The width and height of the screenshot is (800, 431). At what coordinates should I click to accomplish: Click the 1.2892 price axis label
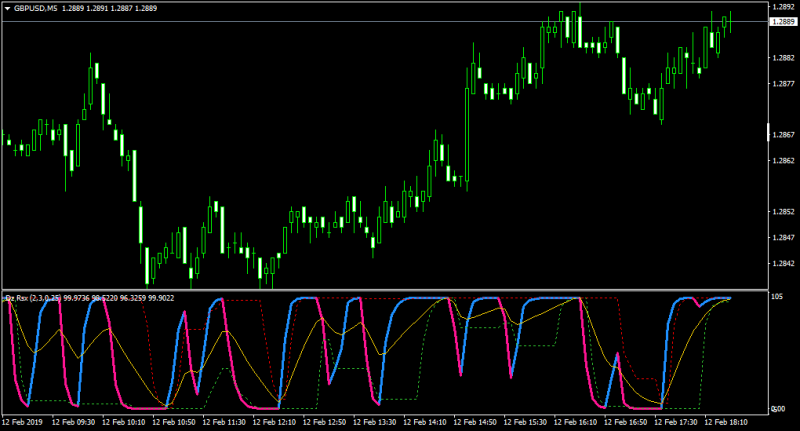[x=783, y=7]
